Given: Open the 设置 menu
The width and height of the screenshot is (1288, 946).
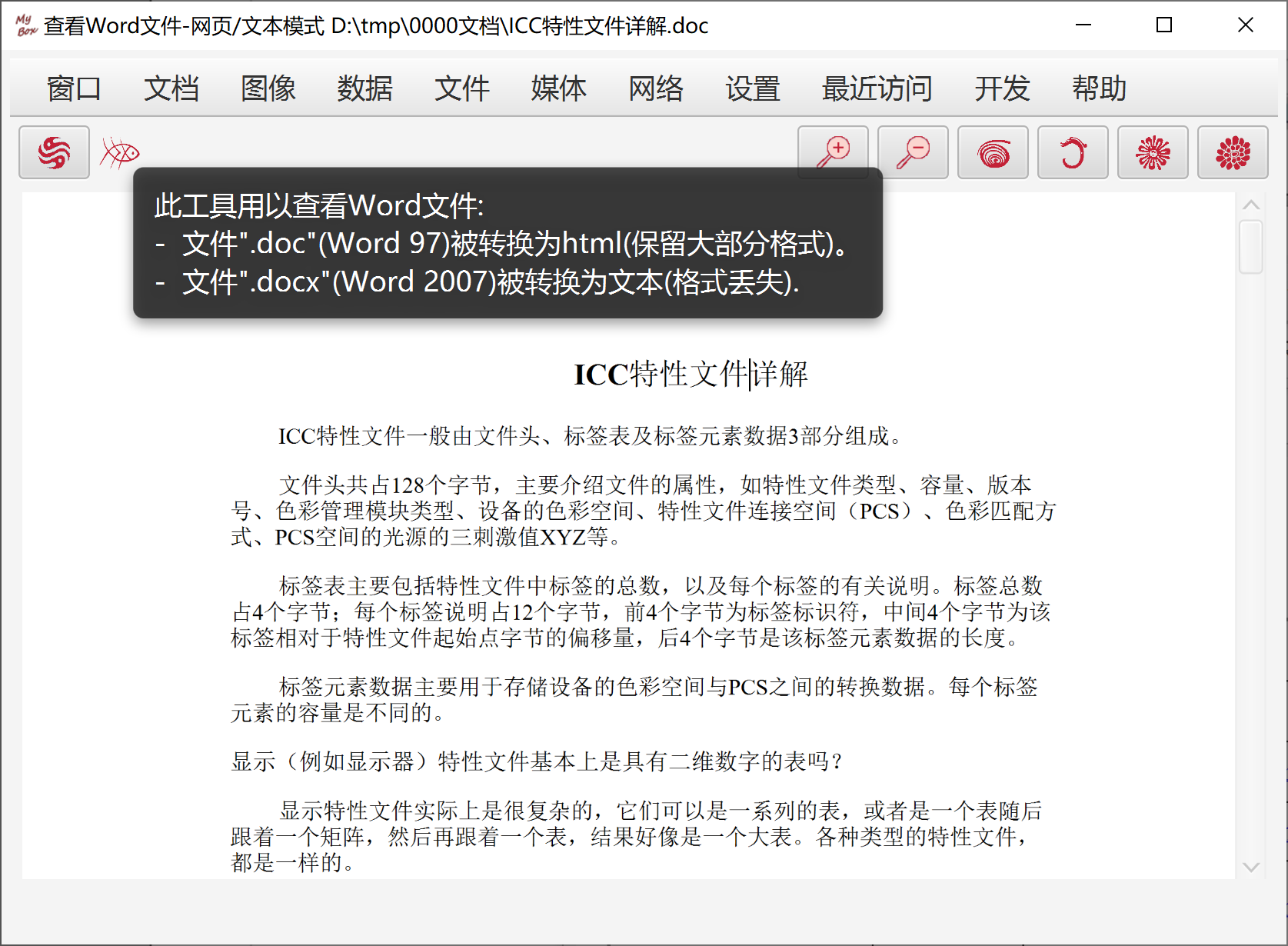Looking at the screenshot, I should [752, 88].
